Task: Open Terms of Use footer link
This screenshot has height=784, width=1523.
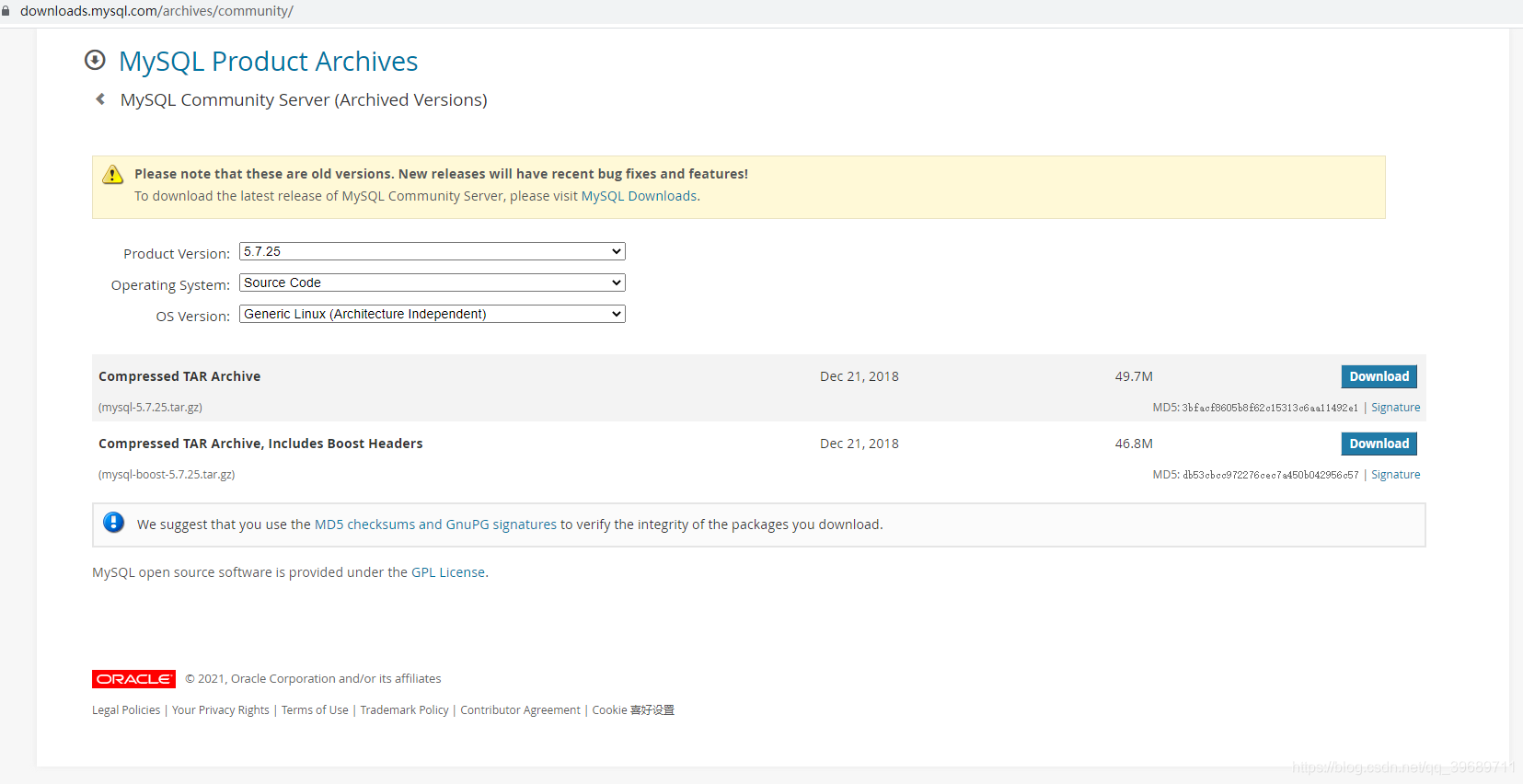Action: pos(315,710)
